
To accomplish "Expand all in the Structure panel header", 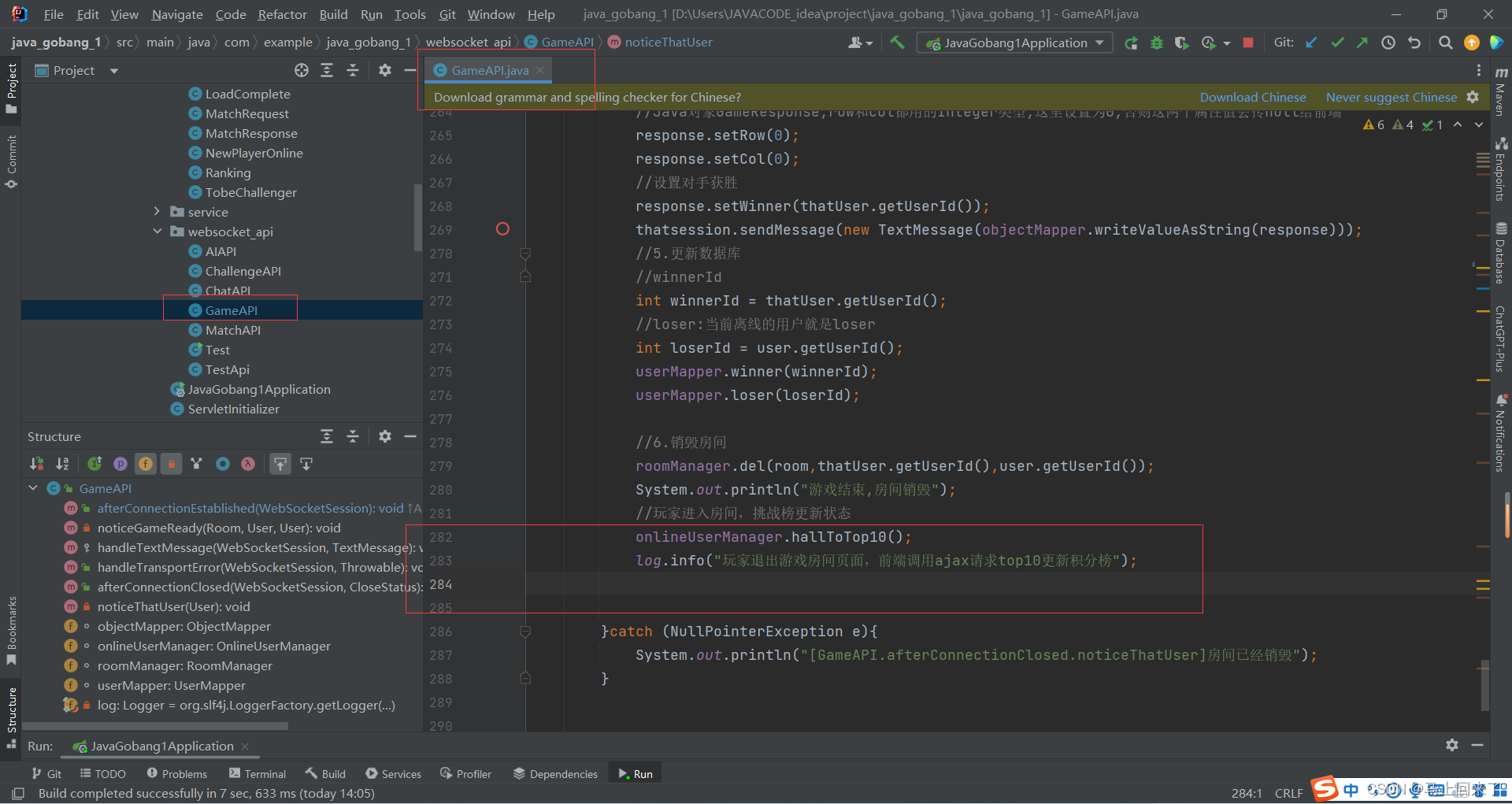I will pyautogui.click(x=327, y=436).
